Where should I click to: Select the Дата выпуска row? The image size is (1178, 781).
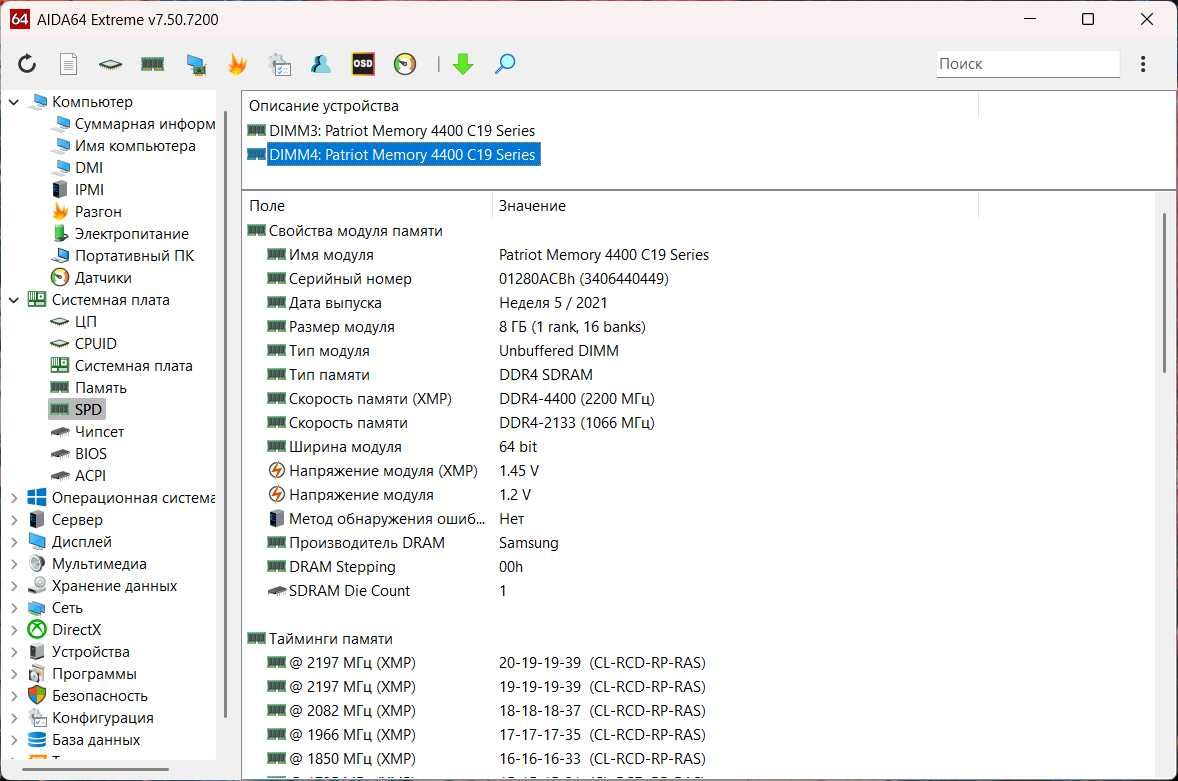coord(437,303)
